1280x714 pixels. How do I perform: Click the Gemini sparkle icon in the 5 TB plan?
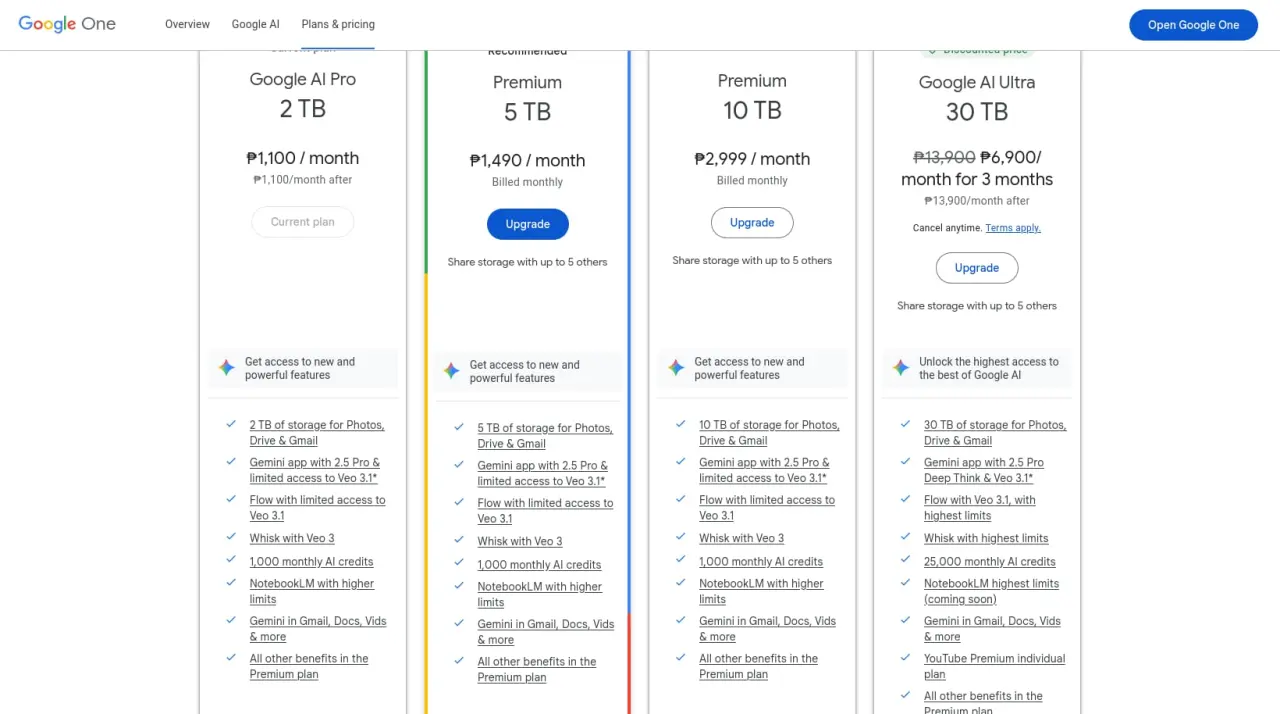tap(452, 371)
